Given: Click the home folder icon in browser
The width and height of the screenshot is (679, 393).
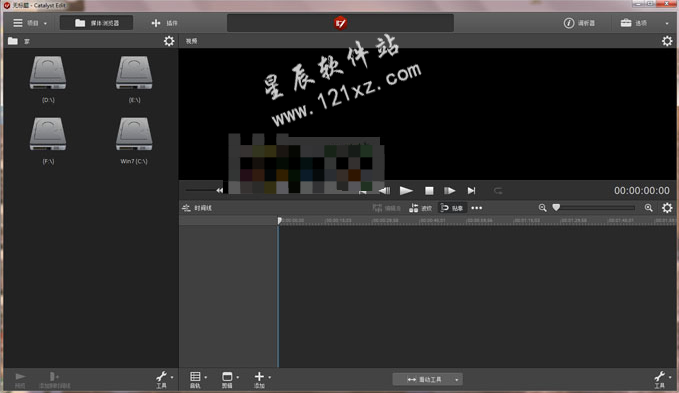Looking at the screenshot, I should coord(13,41).
